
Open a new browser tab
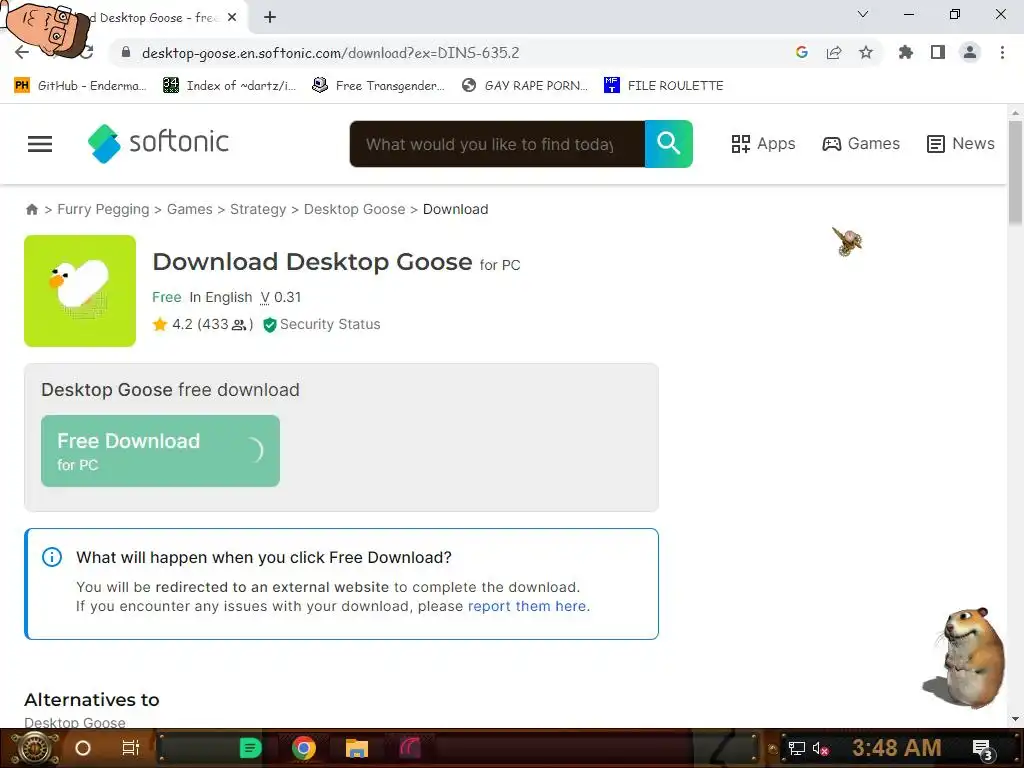click(270, 18)
